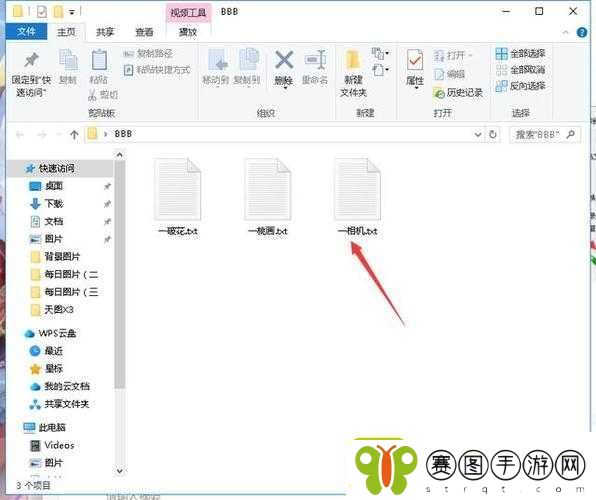Expand the address bar history dropdown

pyautogui.click(x=478, y=134)
